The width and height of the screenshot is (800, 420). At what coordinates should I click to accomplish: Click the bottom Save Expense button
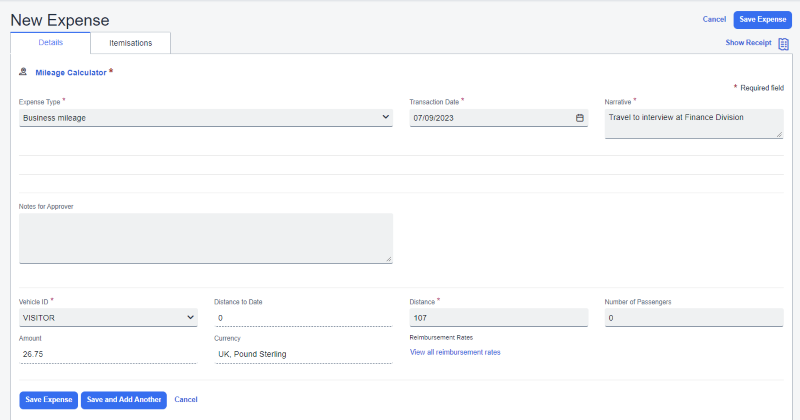click(x=48, y=399)
